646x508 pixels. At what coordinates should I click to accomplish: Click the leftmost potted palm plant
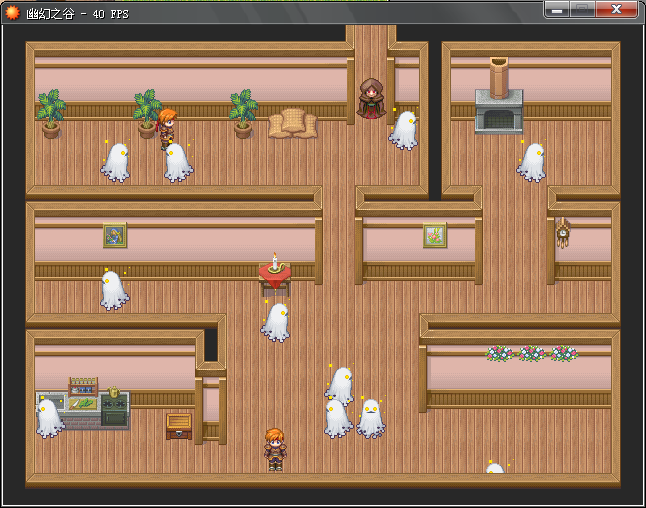pyautogui.click(x=51, y=113)
